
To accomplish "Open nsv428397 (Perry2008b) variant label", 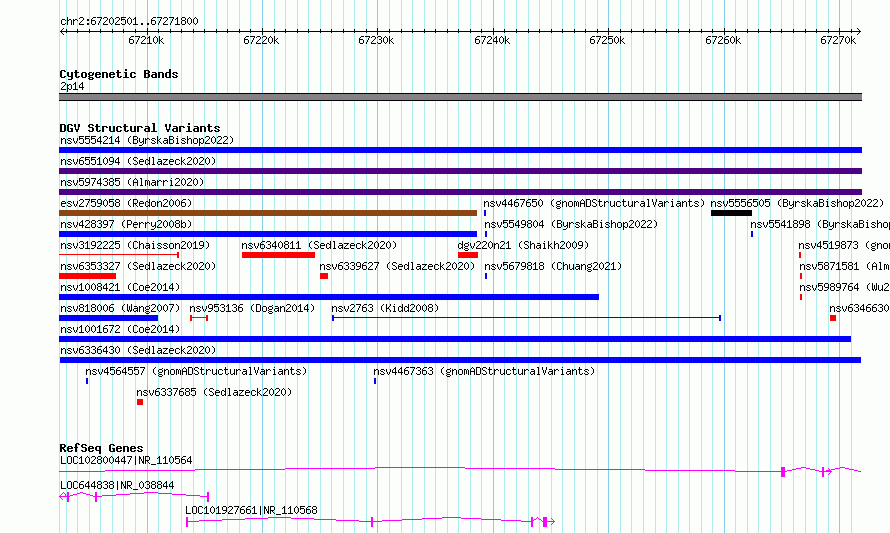I will (126, 224).
